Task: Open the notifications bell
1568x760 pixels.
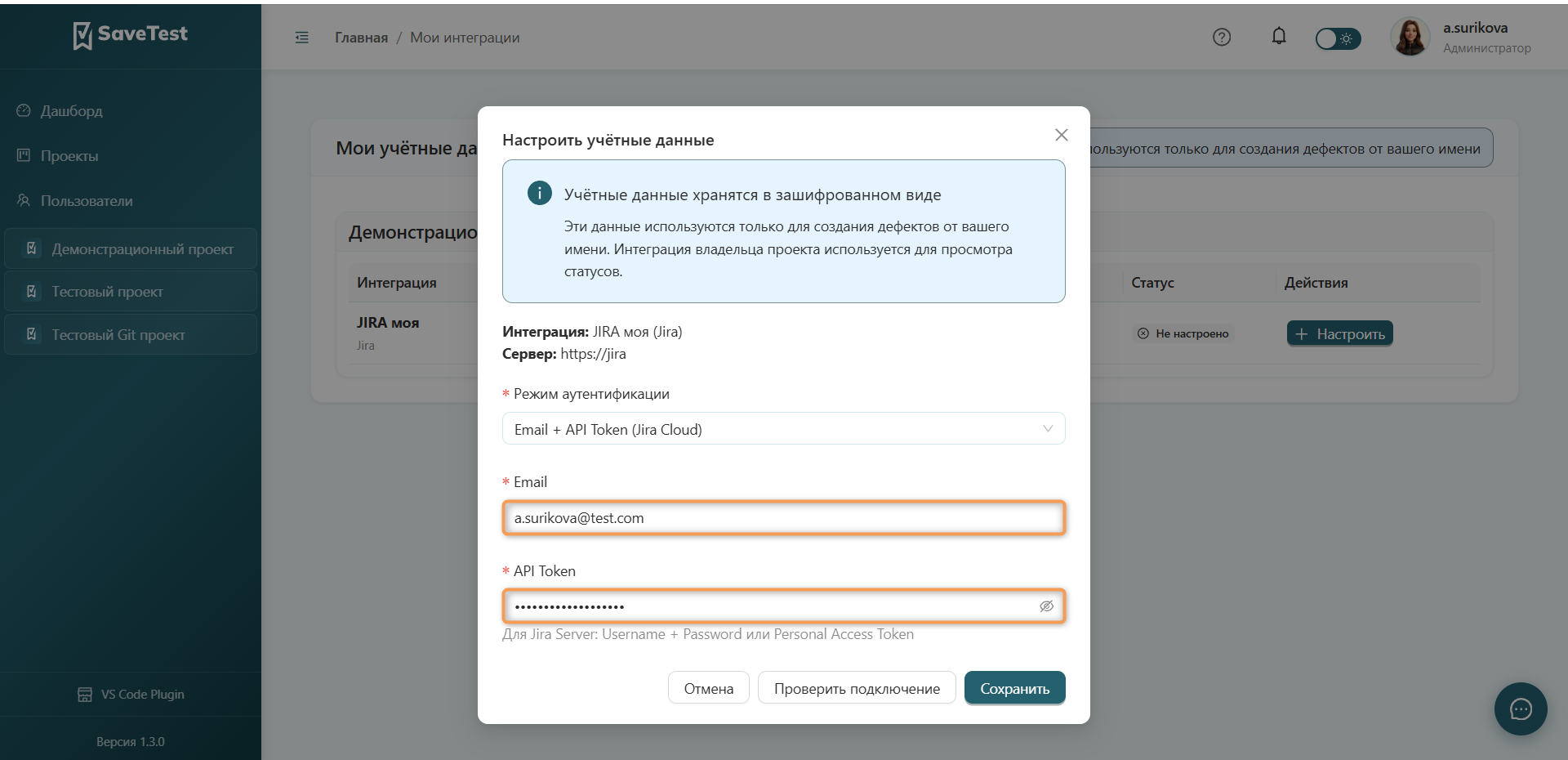Action: tap(1279, 36)
